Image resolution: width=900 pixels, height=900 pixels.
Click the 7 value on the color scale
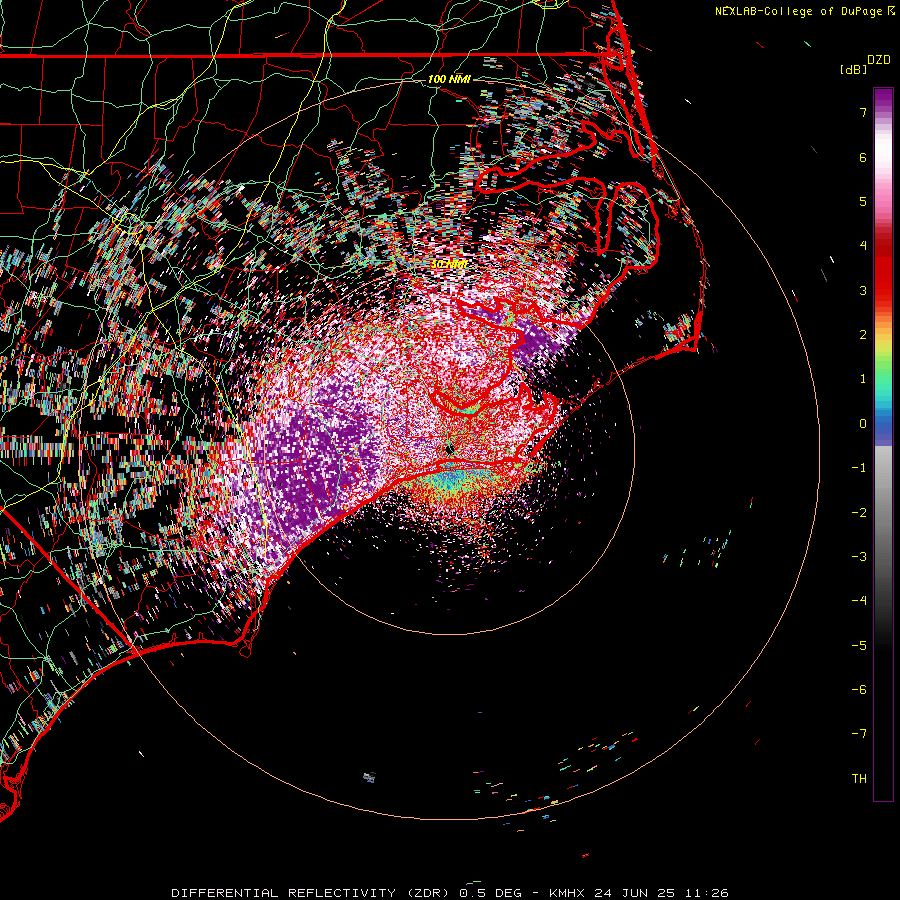point(863,112)
